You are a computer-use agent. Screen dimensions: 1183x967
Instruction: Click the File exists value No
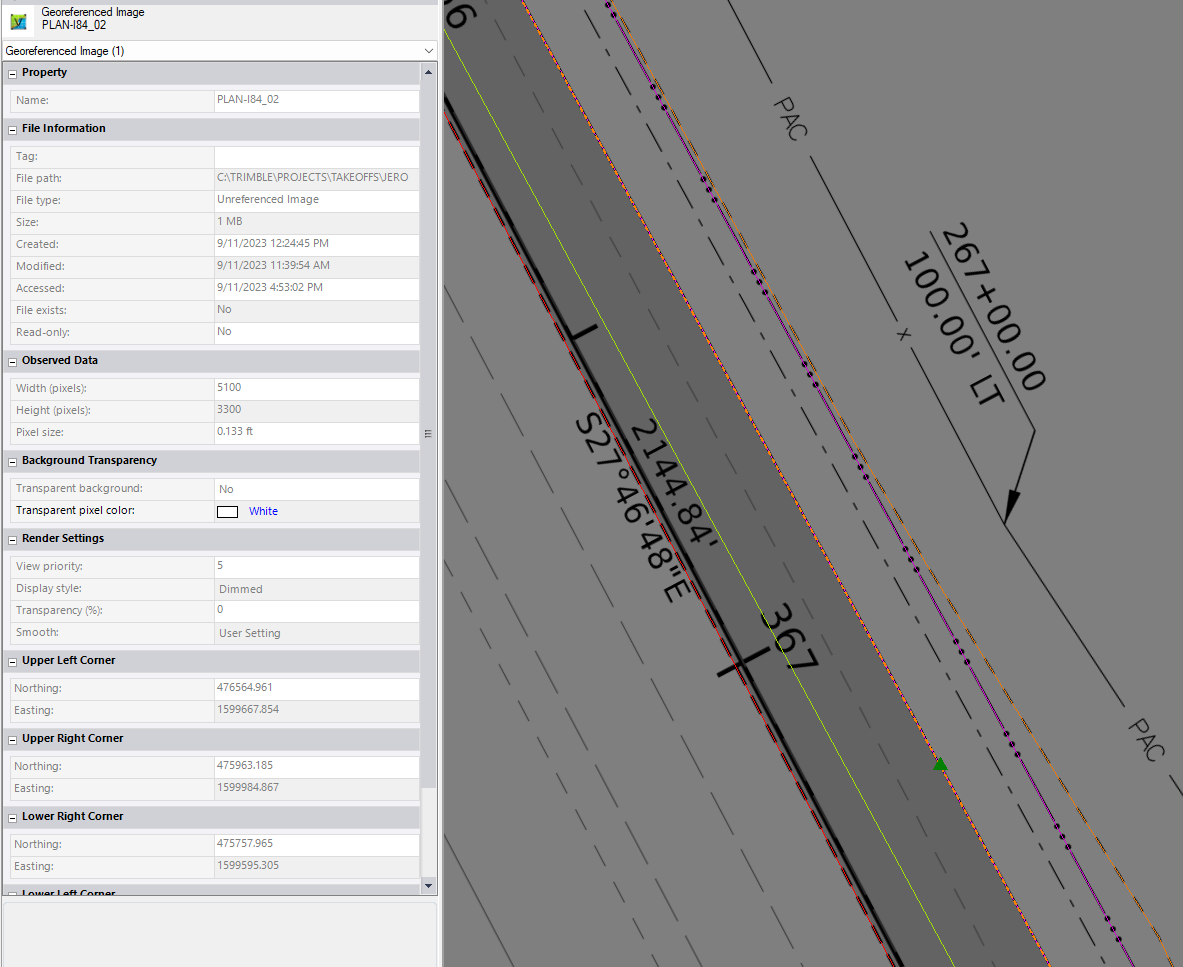(317, 310)
